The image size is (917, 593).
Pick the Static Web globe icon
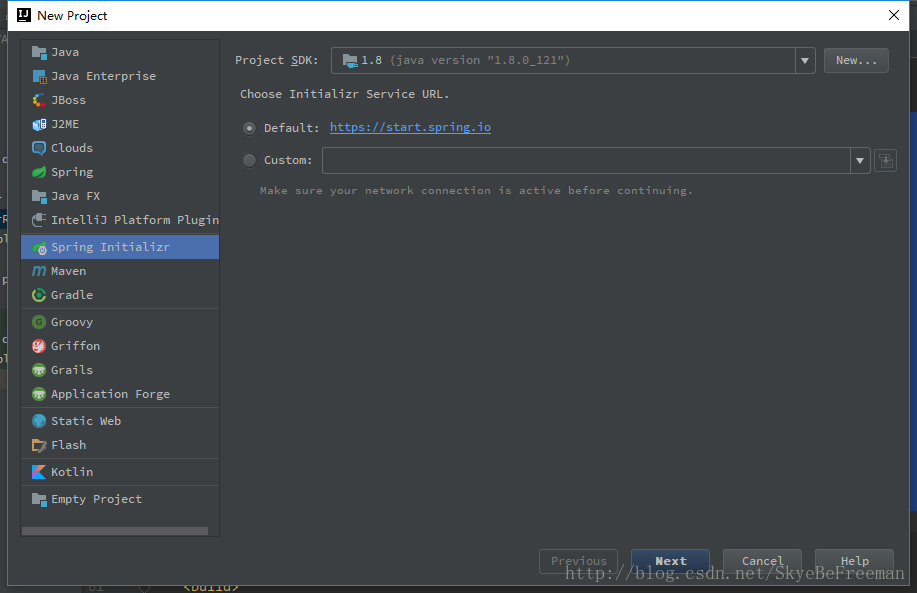click(39, 421)
